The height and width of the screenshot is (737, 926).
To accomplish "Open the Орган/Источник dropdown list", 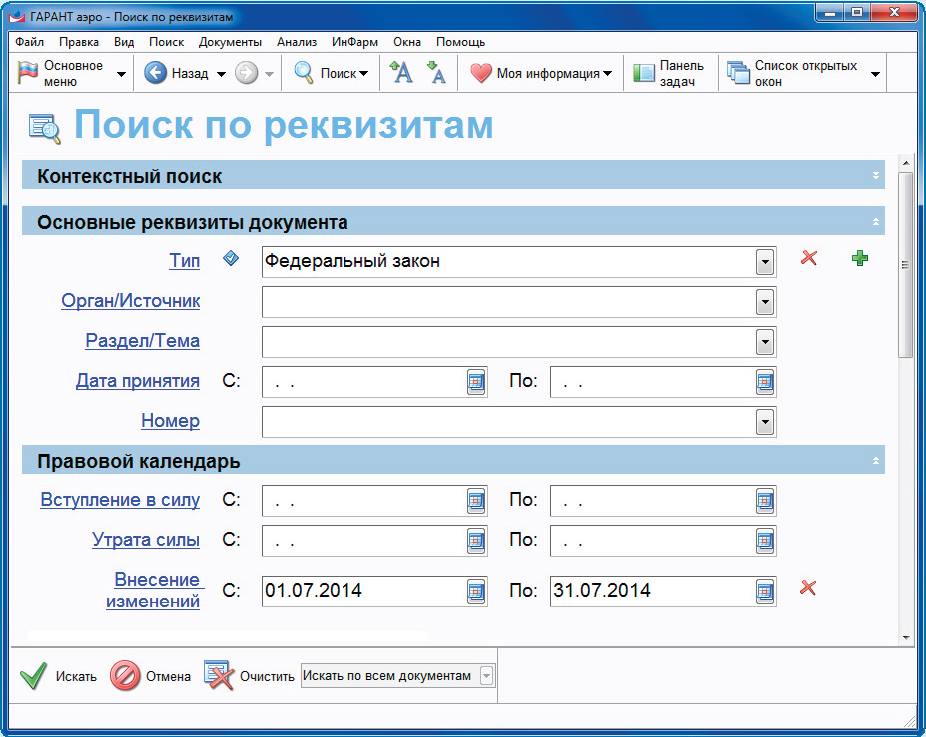I will pyautogui.click(x=765, y=302).
